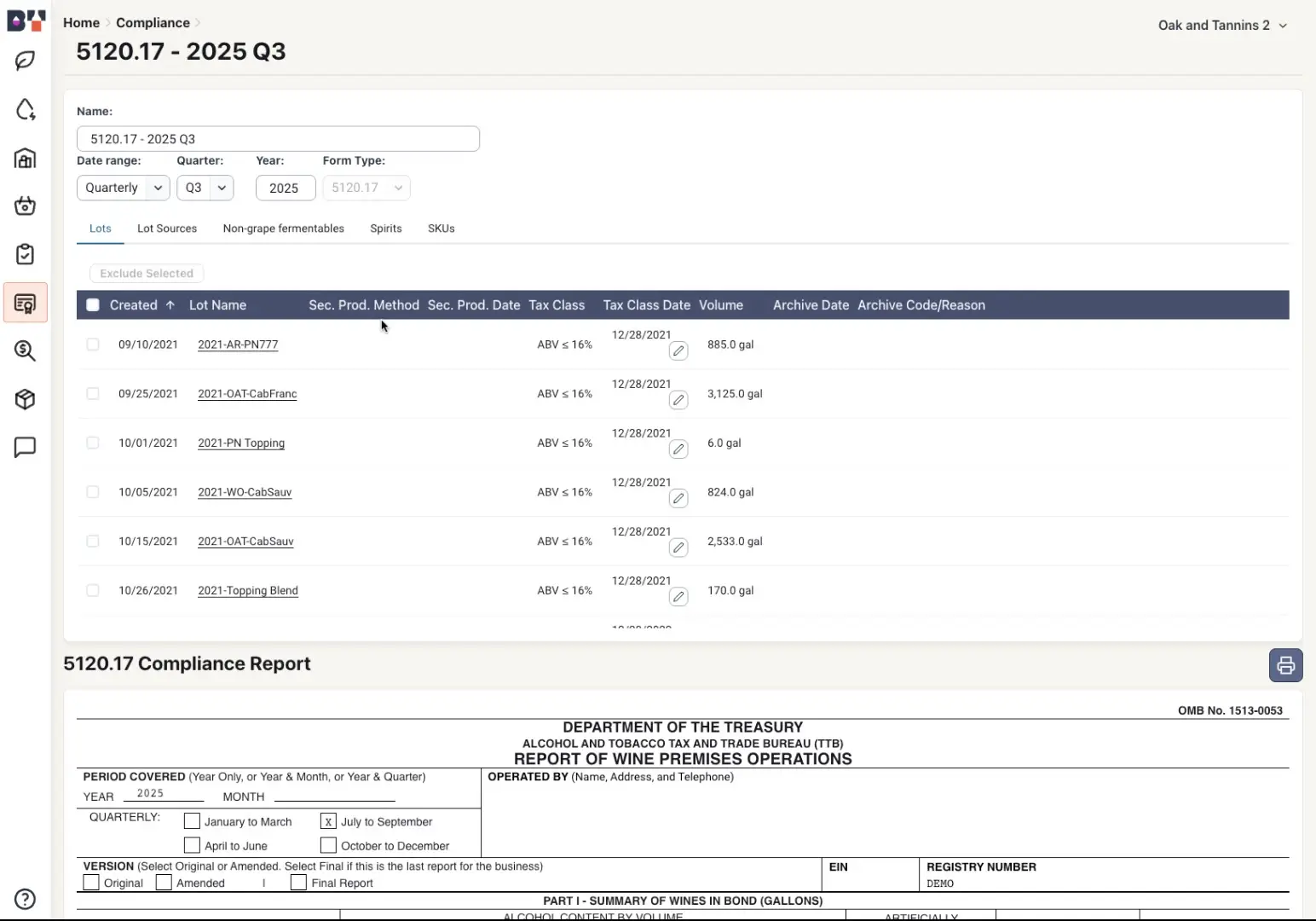Viewport: 1316px width, 921px height.
Task: Expand the Oak and Tannins 2 account menu
Action: pos(1222,25)
